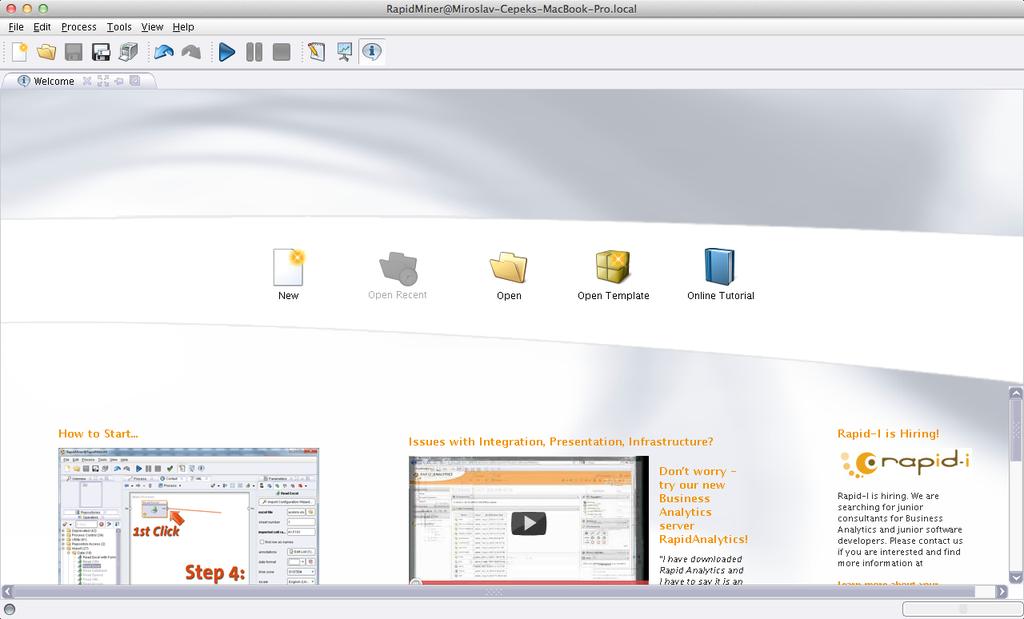Click 'Don't worry – try our new Business Analytics' text

click(x=704, y=505)
